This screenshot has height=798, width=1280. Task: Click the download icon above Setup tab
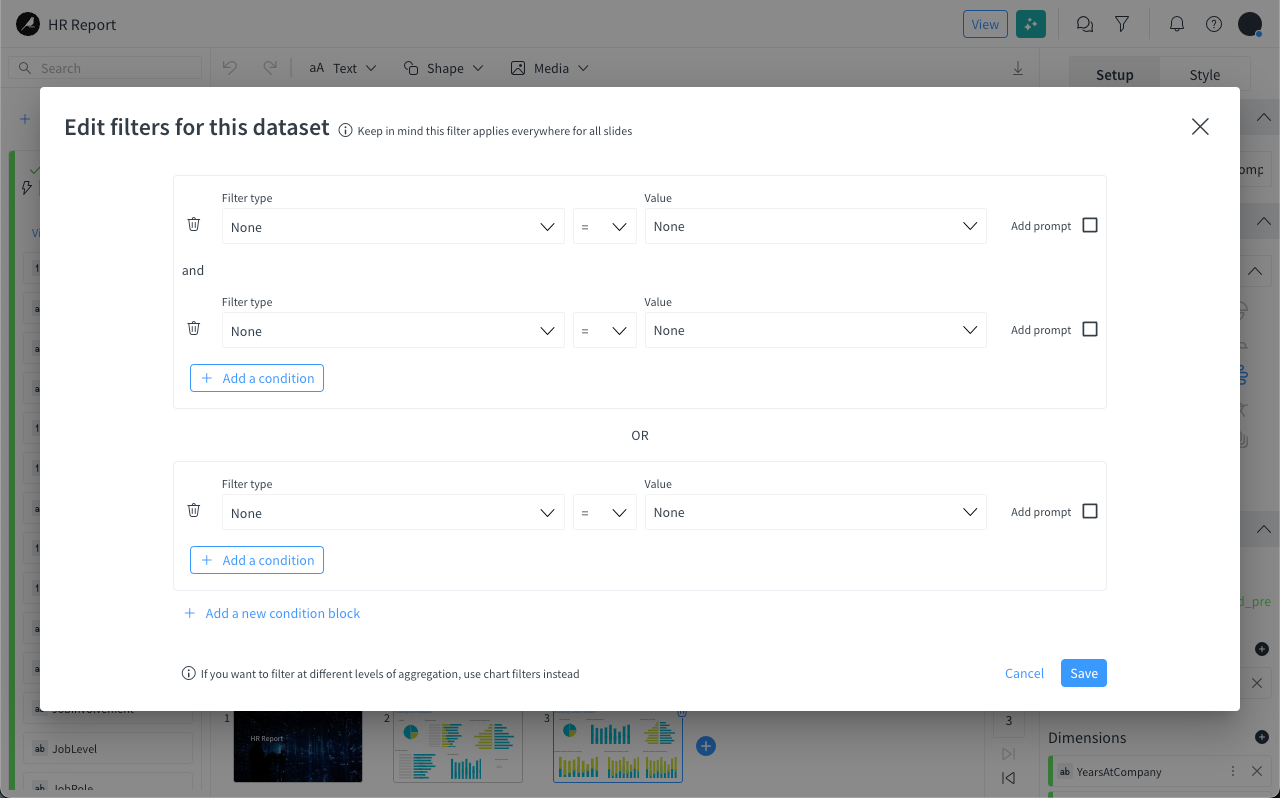(1018, 68)
